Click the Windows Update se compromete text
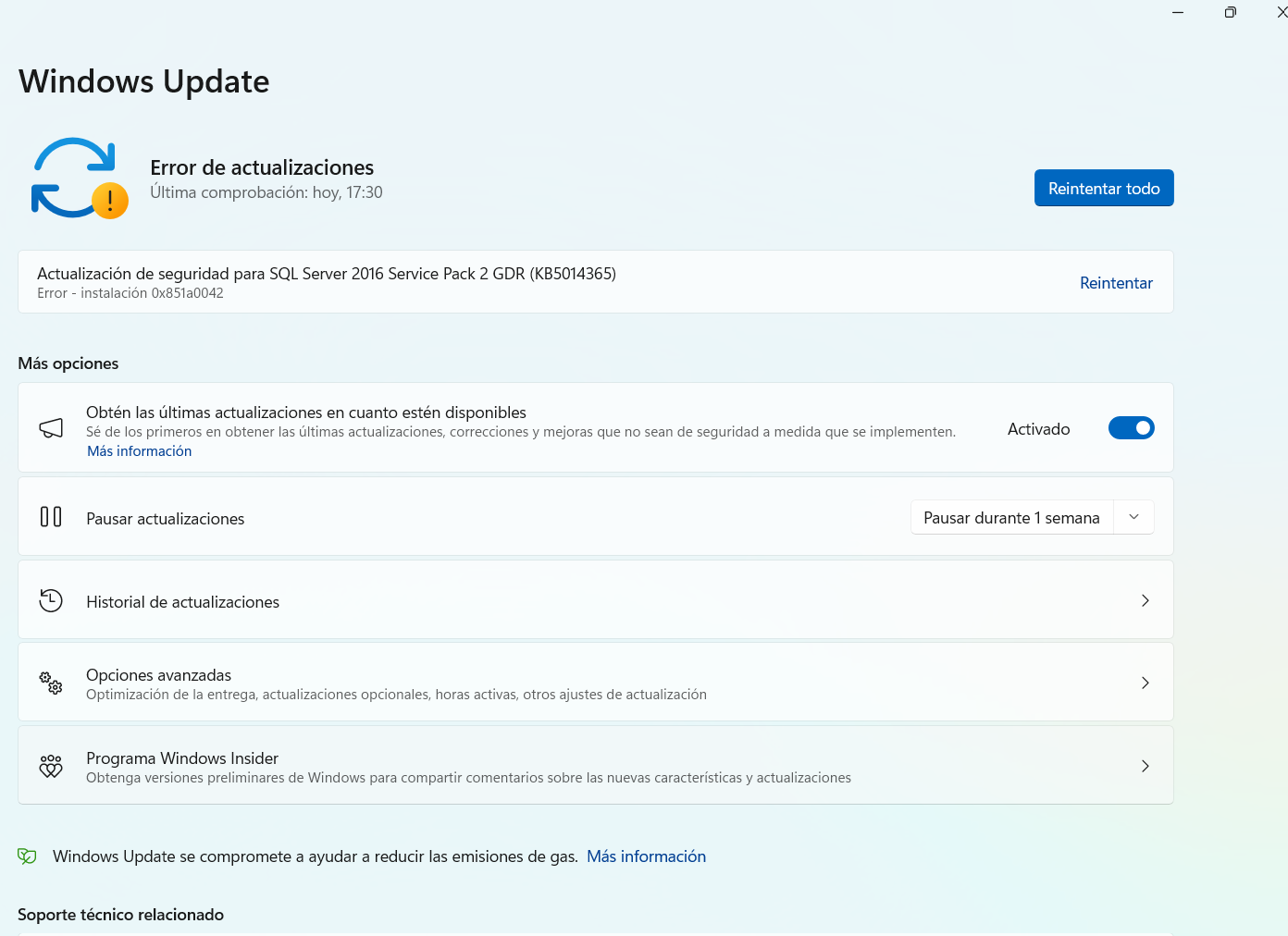The height and width of the screenshot is (936, 1288). click(x=316, y=856)
